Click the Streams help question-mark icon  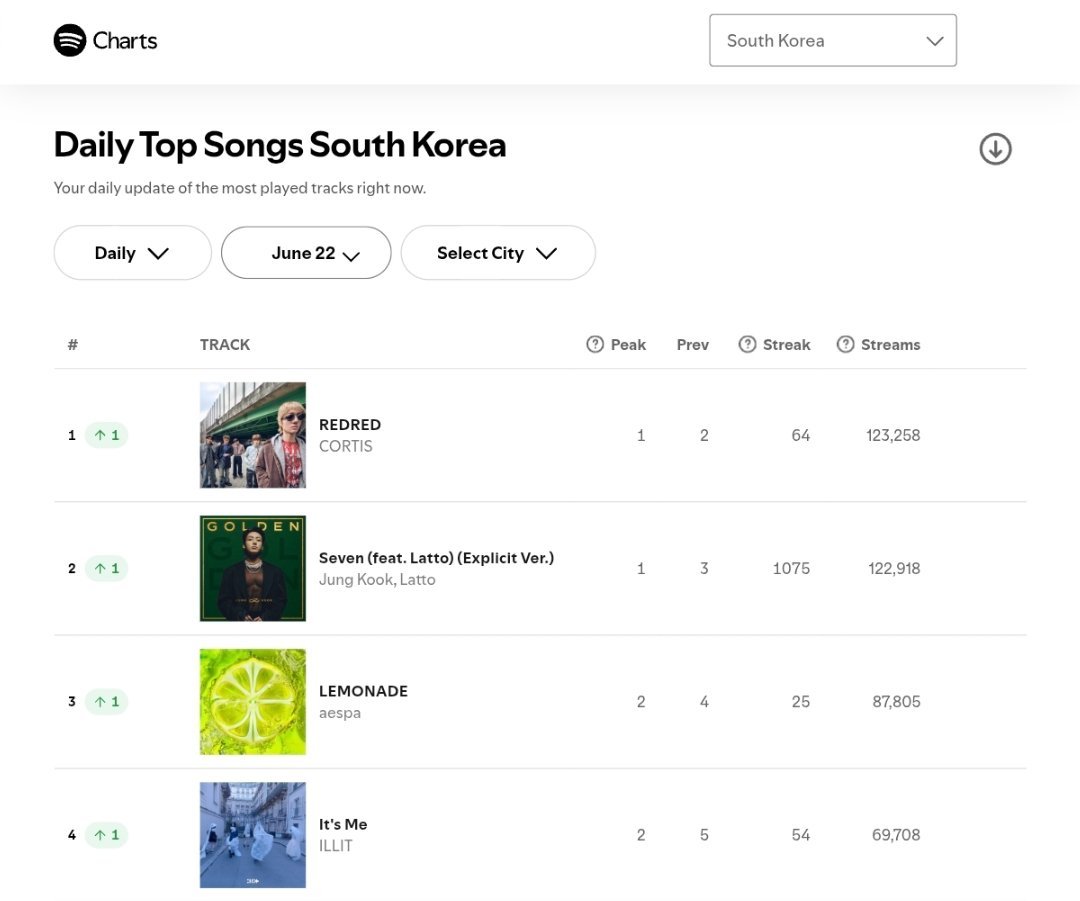845,344
